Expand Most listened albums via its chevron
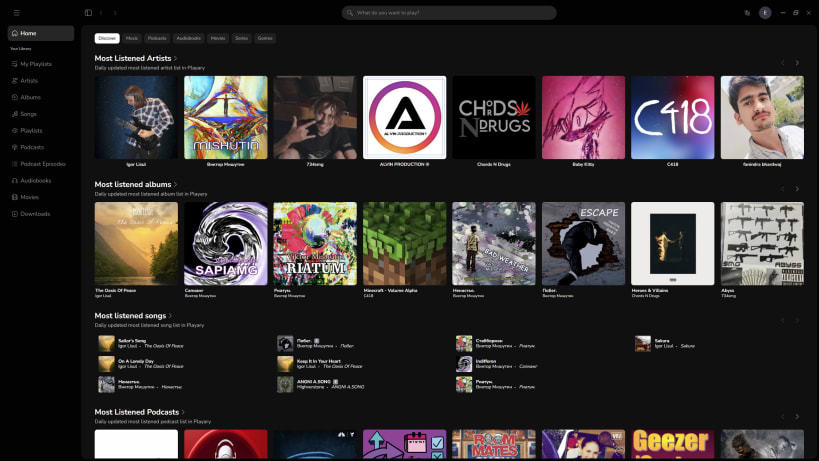This screenshot has height=461, width=819. pos(176,184)
